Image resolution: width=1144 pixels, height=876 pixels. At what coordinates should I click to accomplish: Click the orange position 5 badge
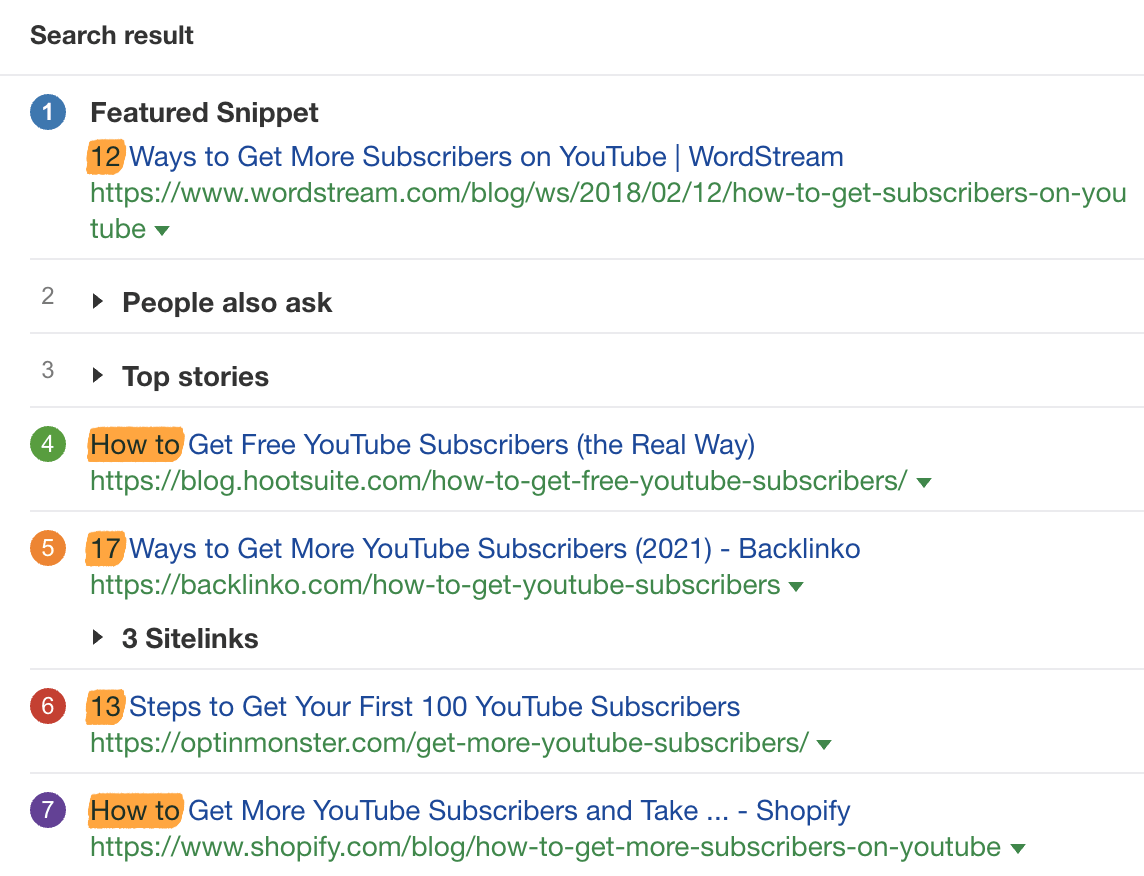(48, 548)
